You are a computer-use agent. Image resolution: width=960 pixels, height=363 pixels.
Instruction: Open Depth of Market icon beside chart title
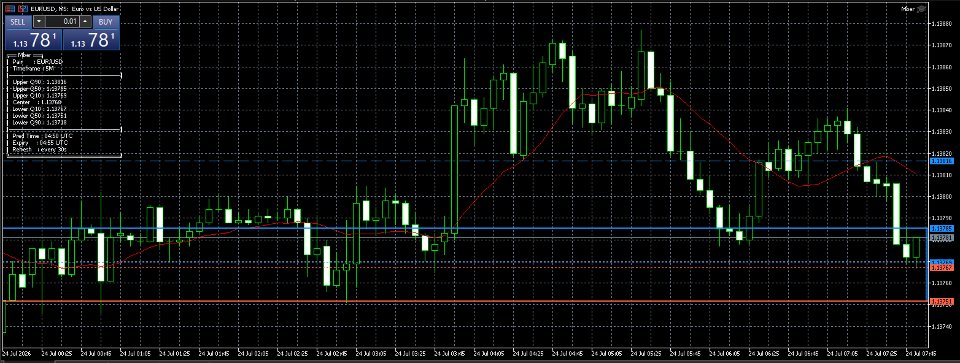[x=23, y=9]
